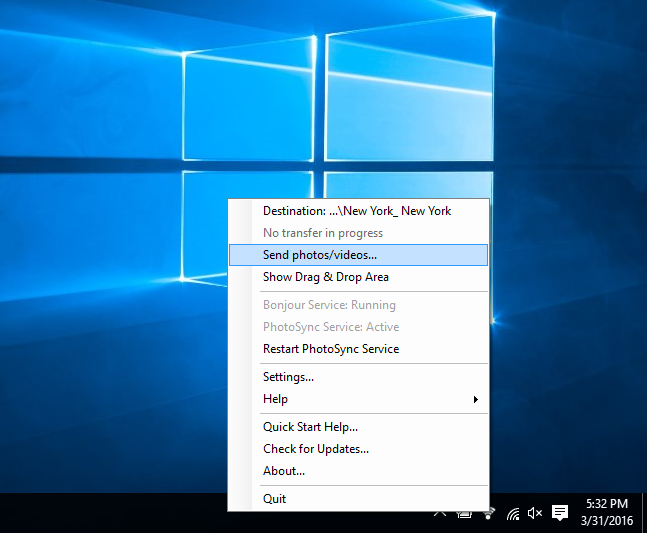
Task: Click the Destination: ...\New York_ New York entry
Action: [x=358, y=211]
